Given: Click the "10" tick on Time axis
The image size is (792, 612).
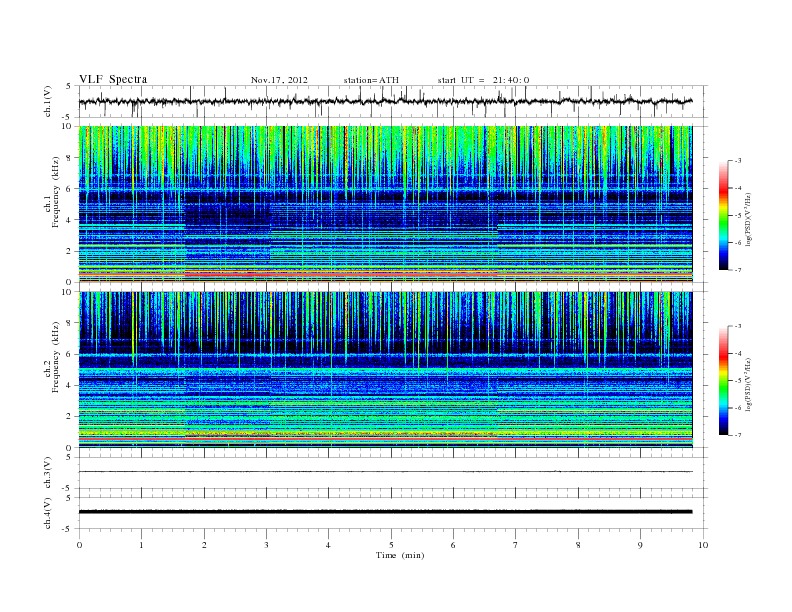Looking at the screenshot, I should pyautogui.click(x=703, y=545).
